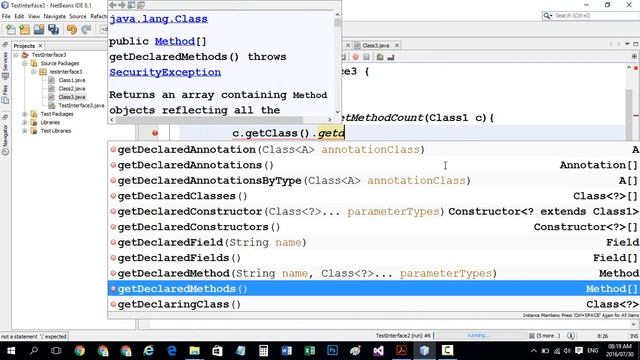The image size is (640, 360).
Task: Open the View menu
Action: click(34, 16)
